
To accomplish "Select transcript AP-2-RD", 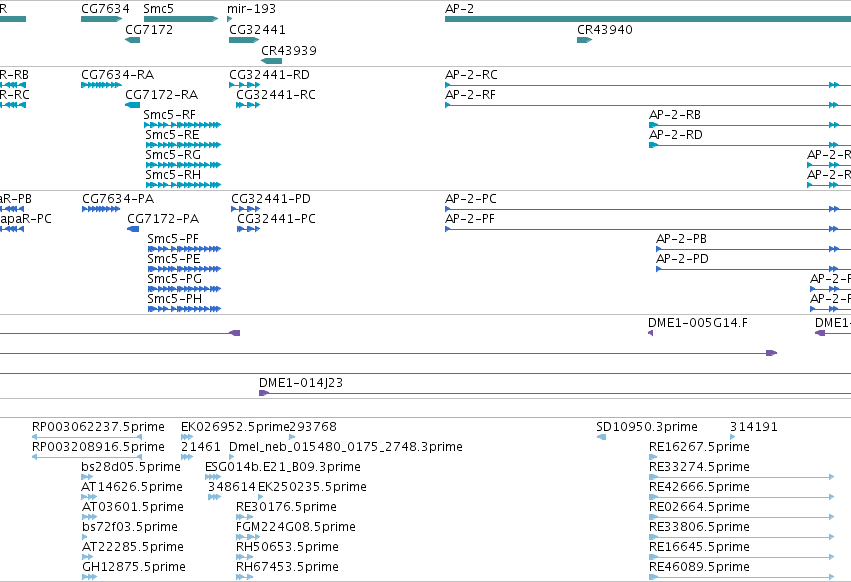I will (x=676, y=135).
